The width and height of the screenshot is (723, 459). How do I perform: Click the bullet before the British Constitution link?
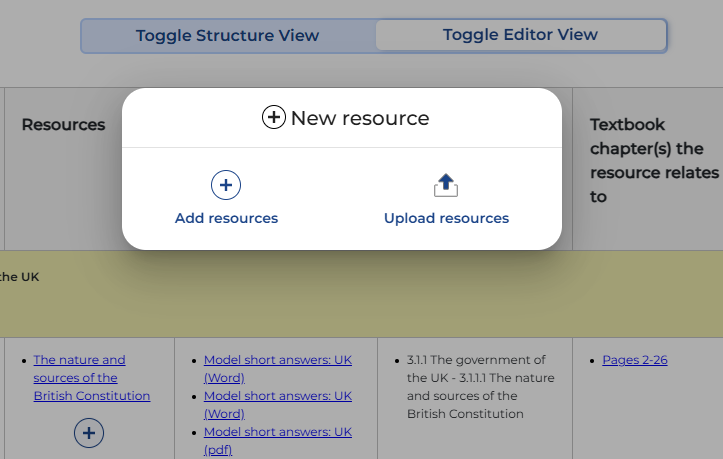coord(23,360)
